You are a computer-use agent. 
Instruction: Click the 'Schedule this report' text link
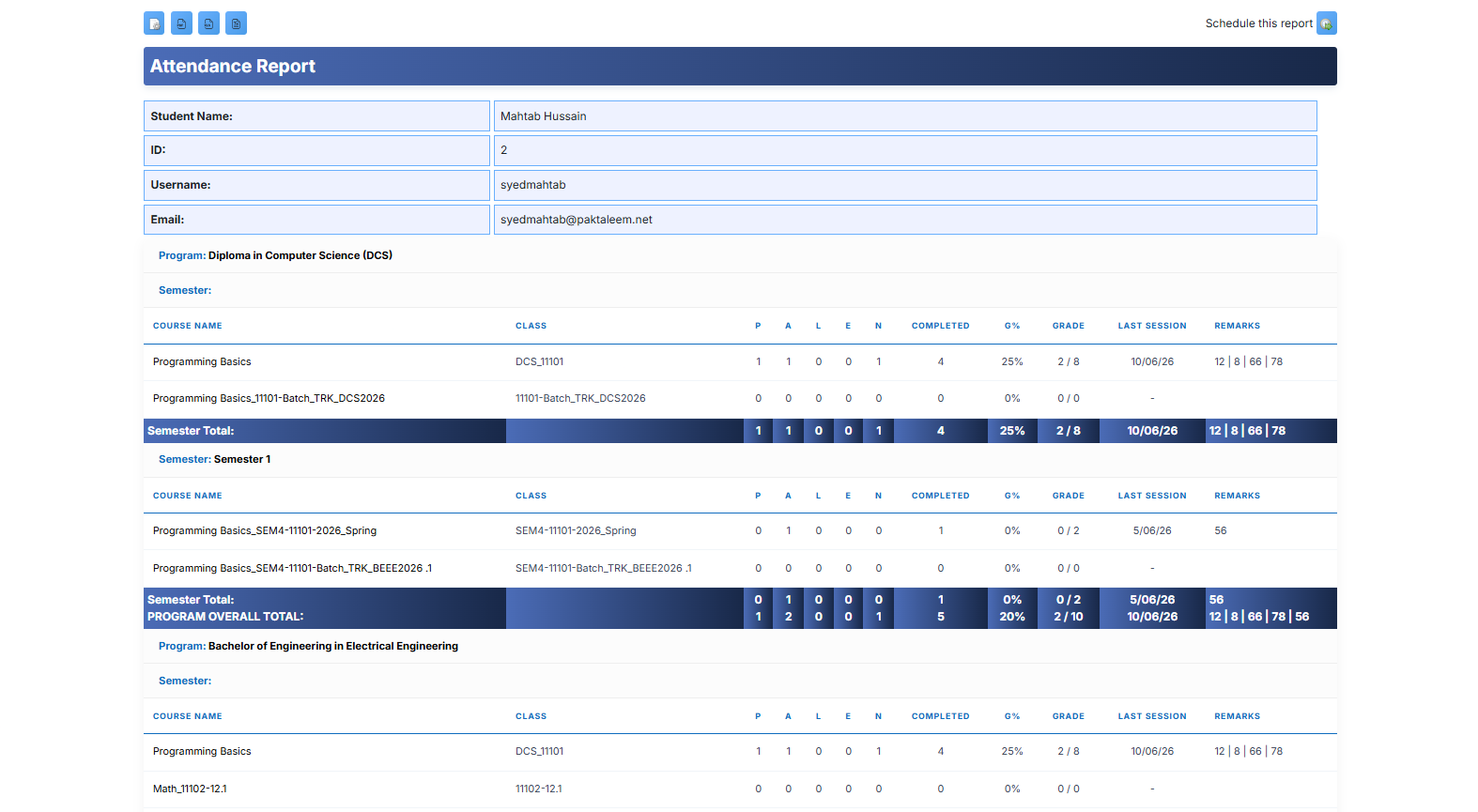1258,23
